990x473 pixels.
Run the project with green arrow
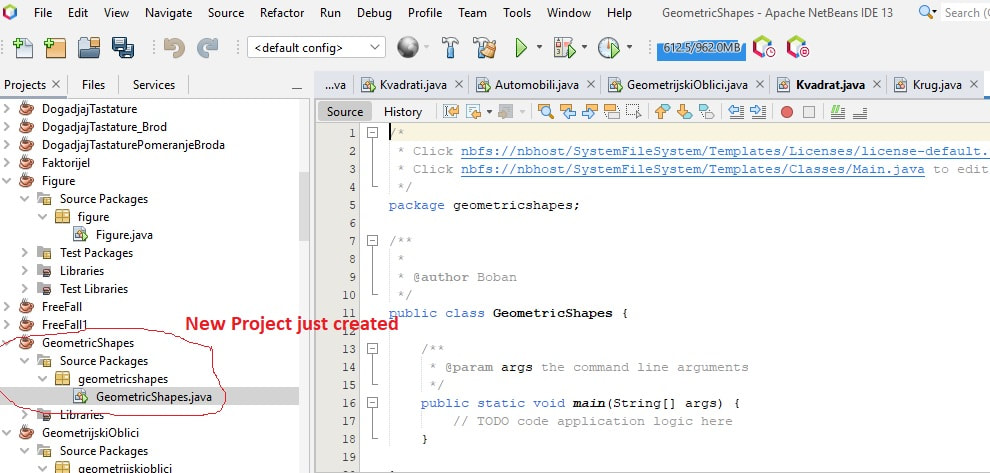tap(522, 47)
